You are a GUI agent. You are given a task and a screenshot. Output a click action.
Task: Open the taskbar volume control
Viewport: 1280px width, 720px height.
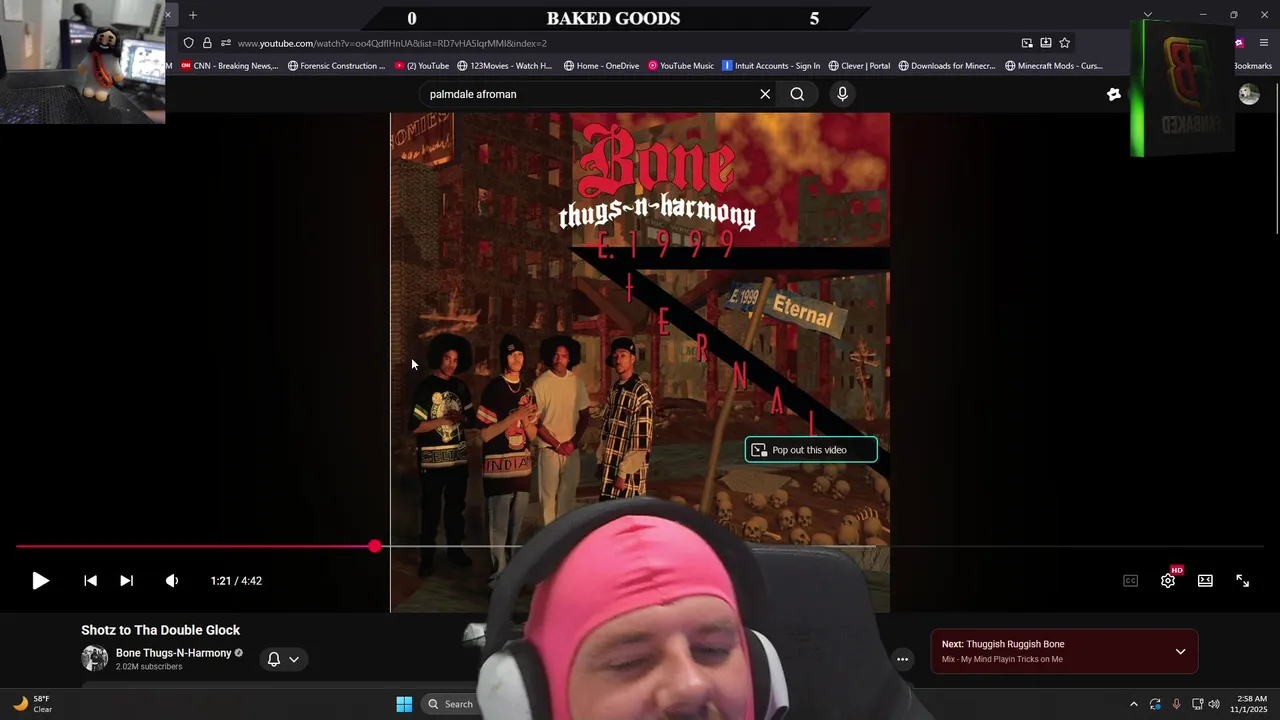coord(1214,704)
